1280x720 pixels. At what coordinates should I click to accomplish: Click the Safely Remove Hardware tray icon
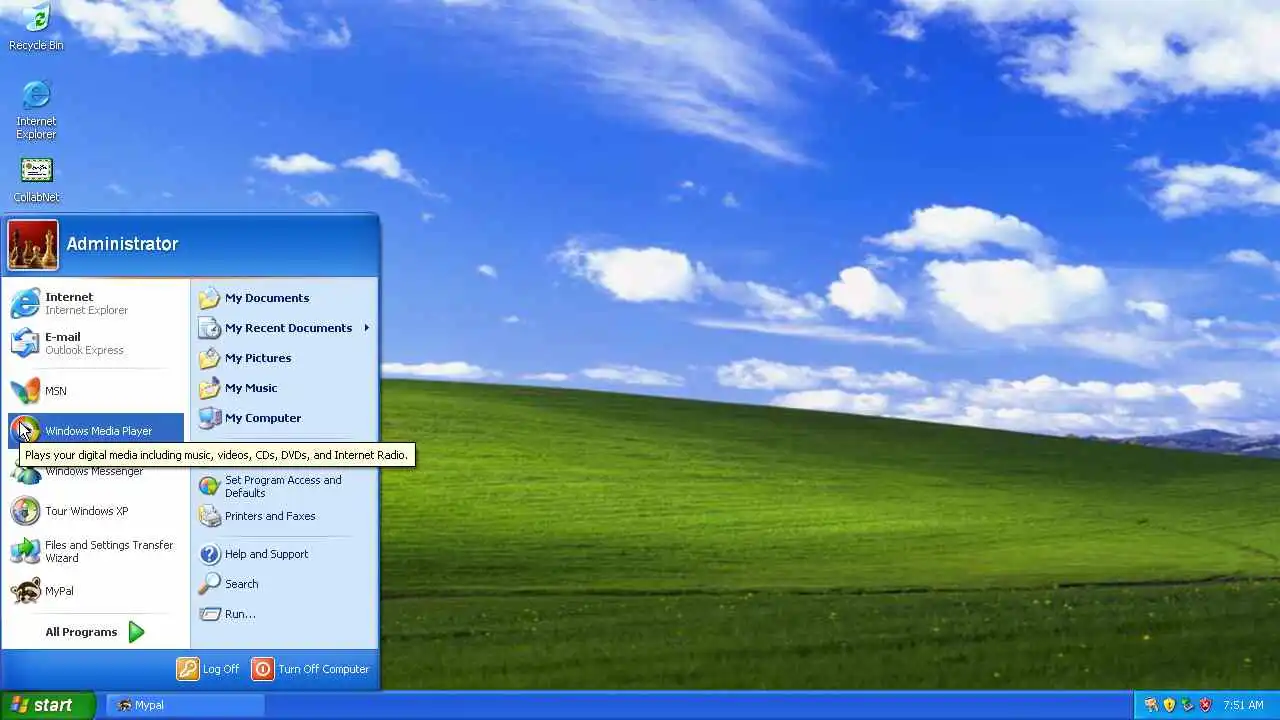click(x=1187, y=705)
